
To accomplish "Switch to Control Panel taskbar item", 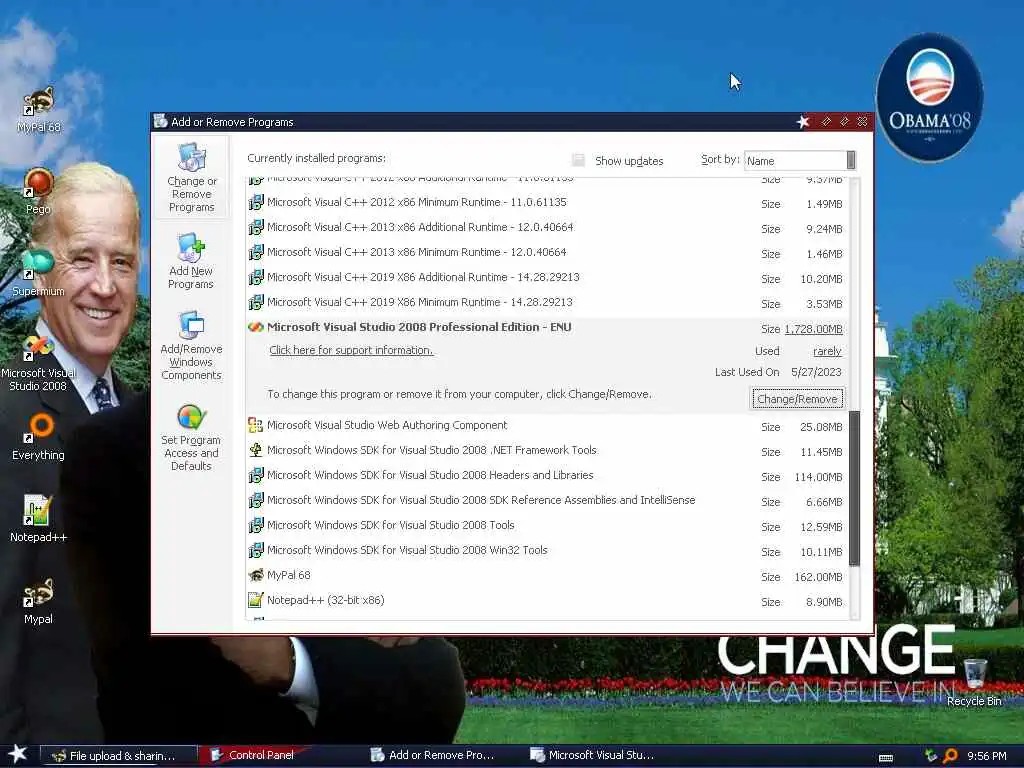I will click(x=255, y=755).
